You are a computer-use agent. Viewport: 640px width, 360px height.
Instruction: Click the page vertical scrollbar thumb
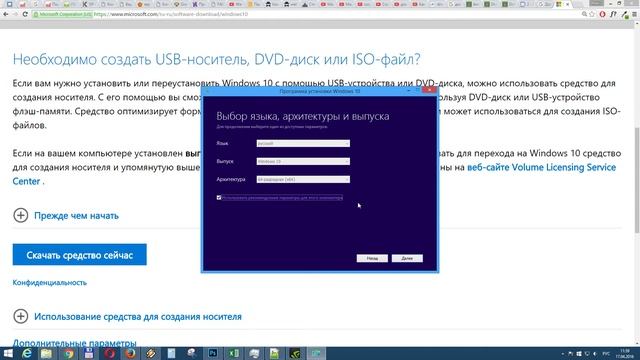click(636, 180)
